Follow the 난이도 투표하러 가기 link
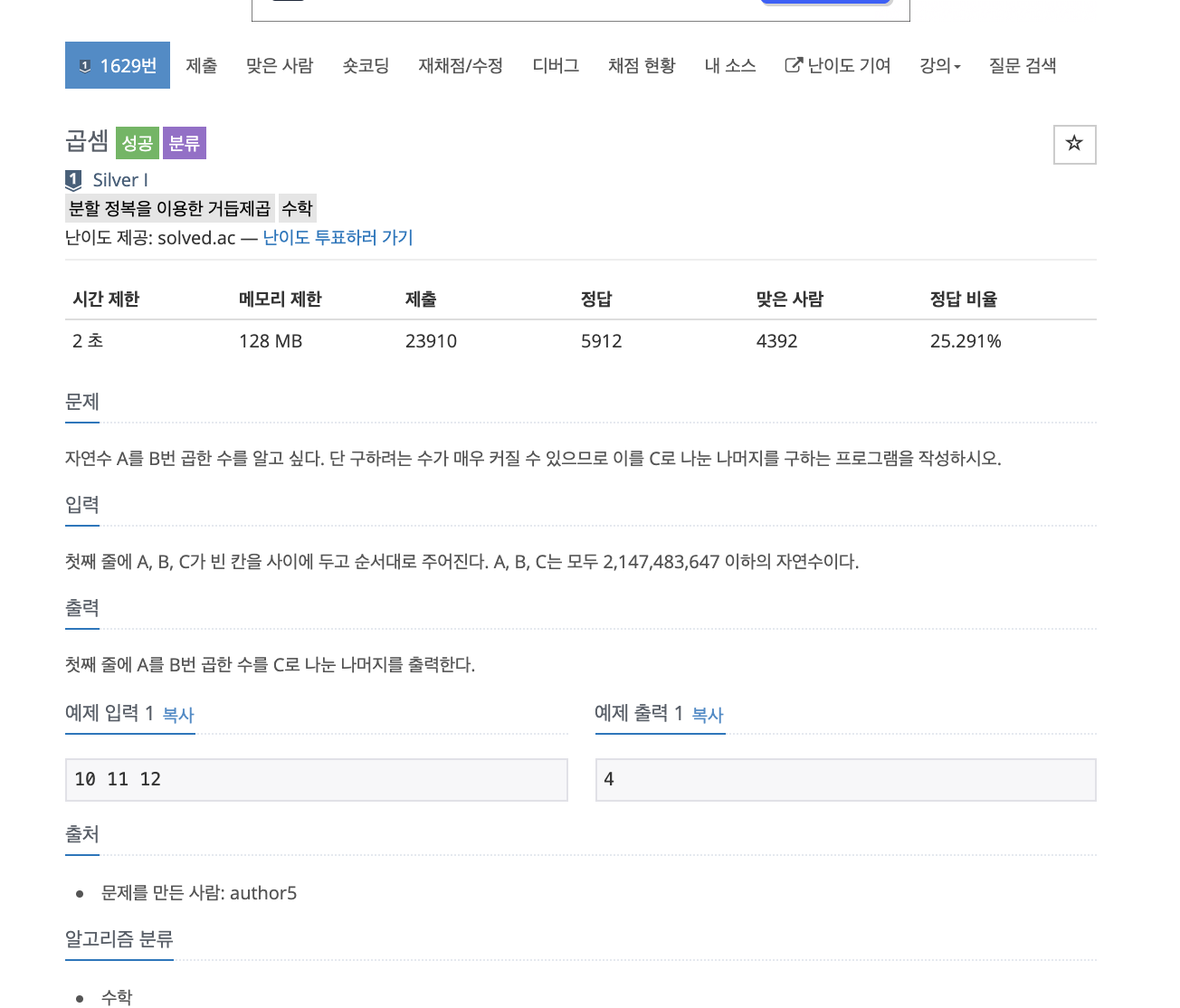The height and width of the screenshot is (1008, 1180). [338, 238]
